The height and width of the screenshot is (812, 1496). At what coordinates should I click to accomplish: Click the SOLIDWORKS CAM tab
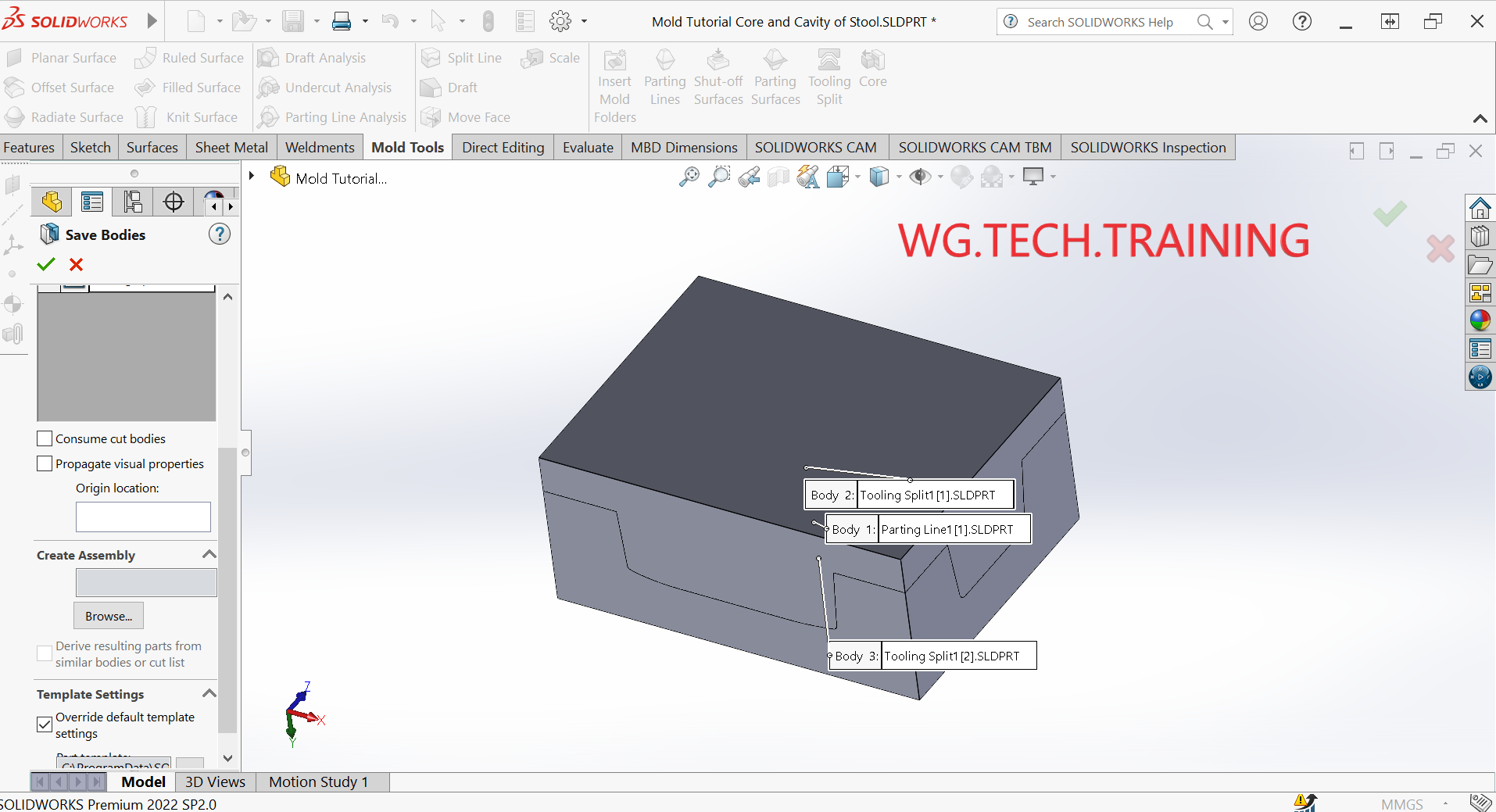[815, 147]
